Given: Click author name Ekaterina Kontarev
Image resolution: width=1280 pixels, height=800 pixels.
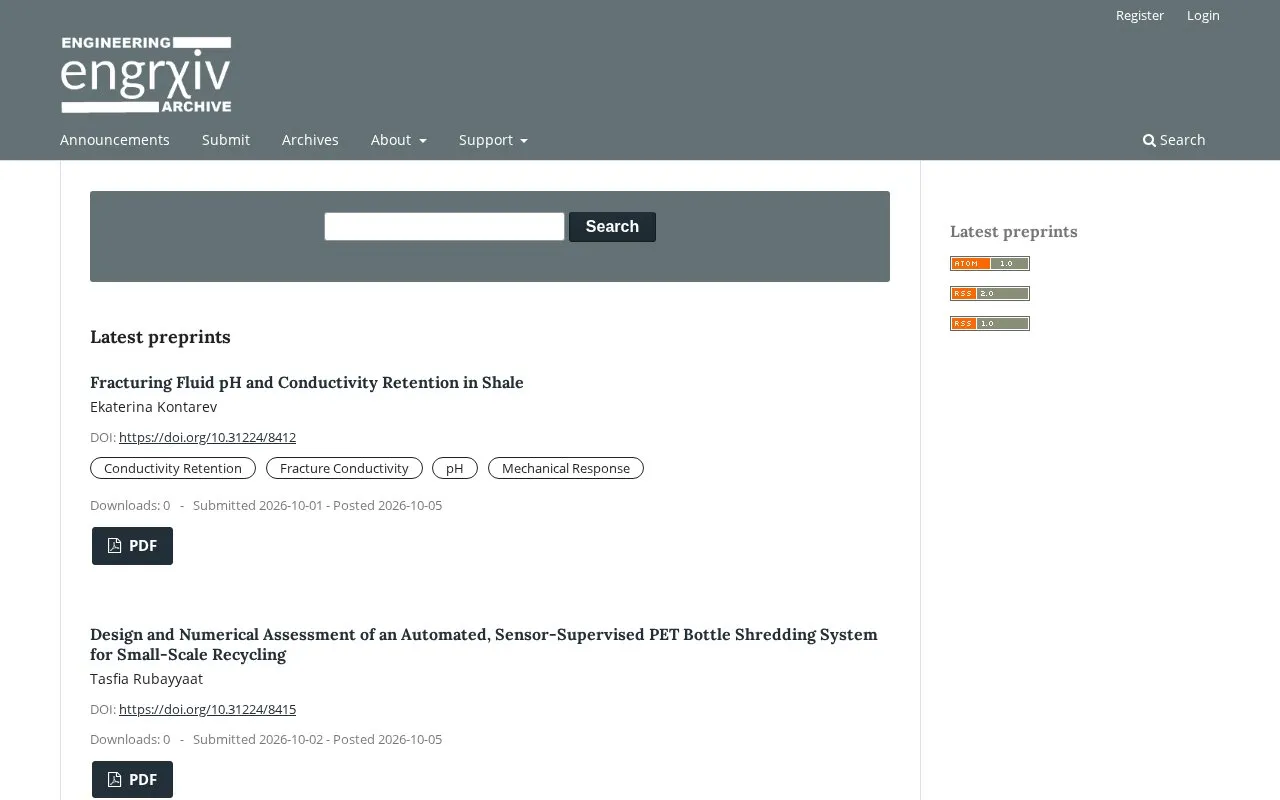Looking at the screenshot, I should coord(153,407).
